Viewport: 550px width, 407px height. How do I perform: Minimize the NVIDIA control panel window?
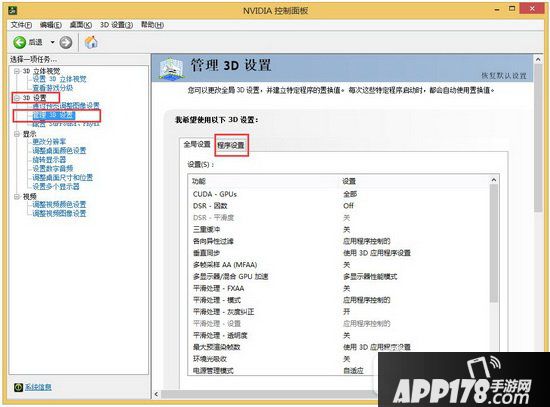tap(497, 9)
